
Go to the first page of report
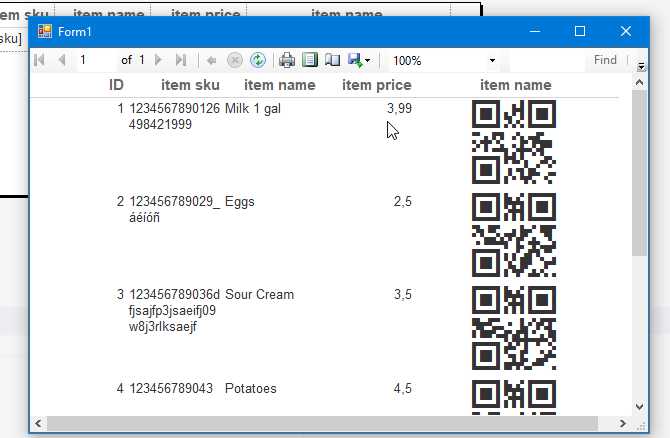[39, 60]
